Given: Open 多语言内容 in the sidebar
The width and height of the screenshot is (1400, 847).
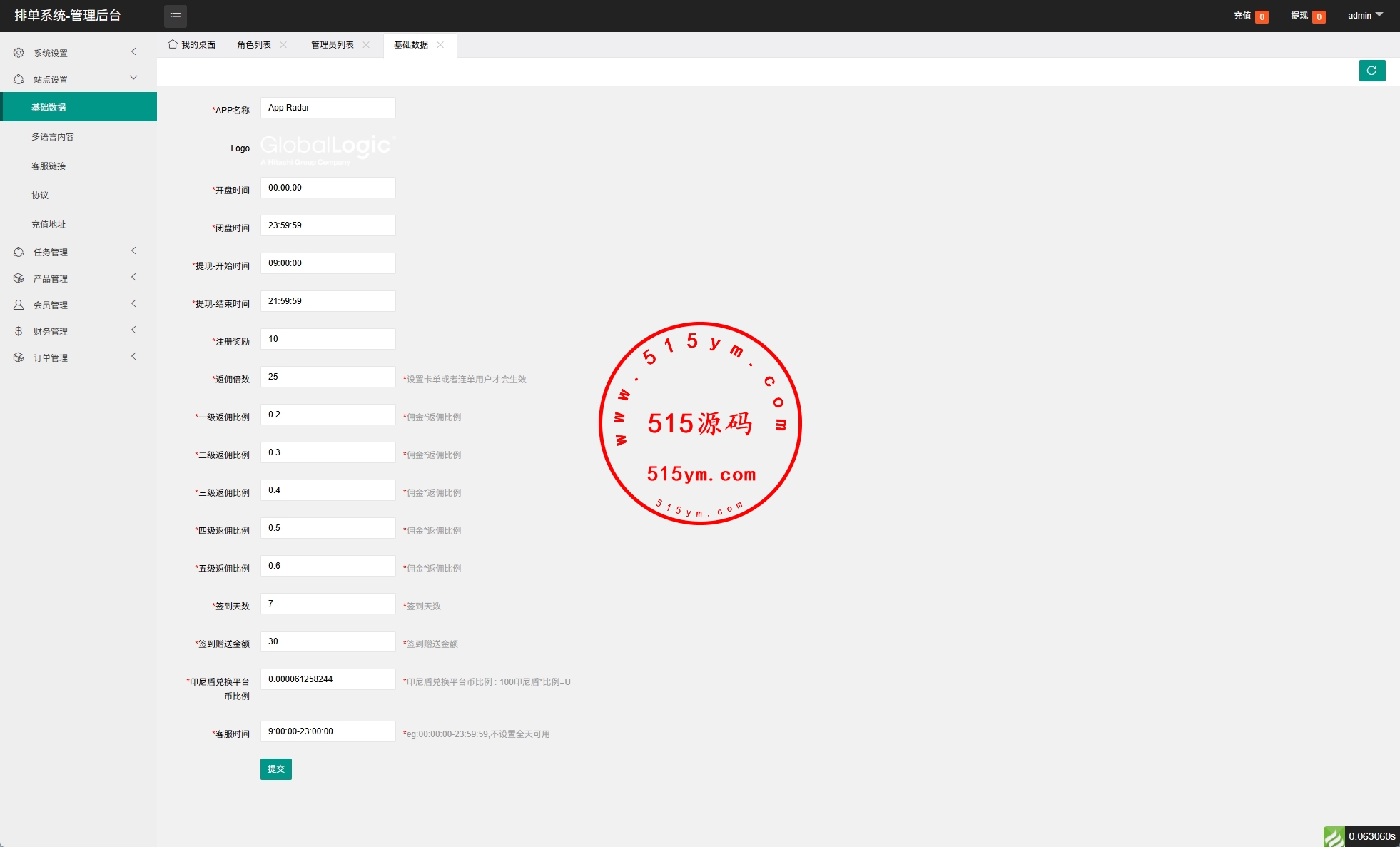Looking at the screenshot, I should [x=53, y=136].
